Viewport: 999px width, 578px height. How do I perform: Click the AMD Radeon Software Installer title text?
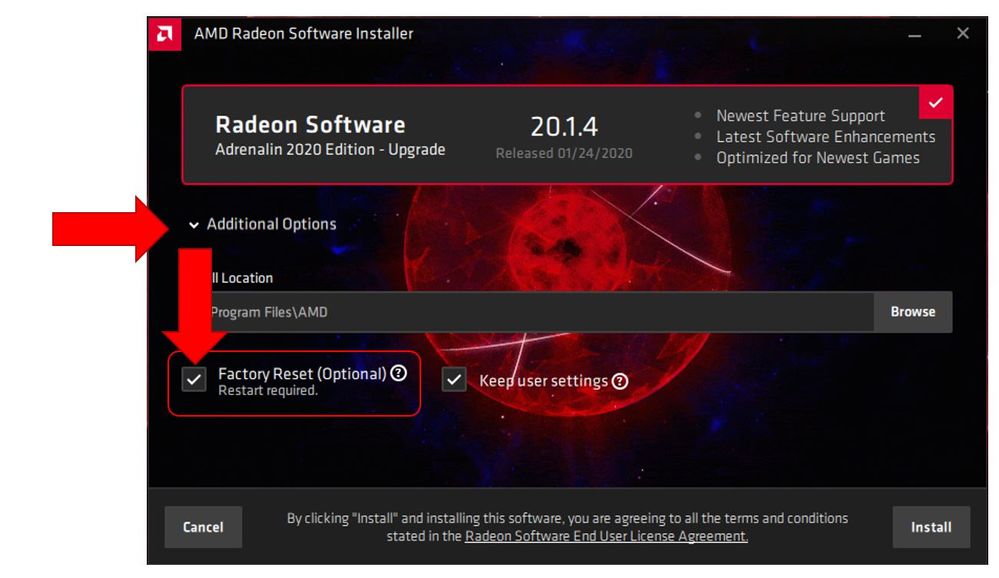coord(304,33)
